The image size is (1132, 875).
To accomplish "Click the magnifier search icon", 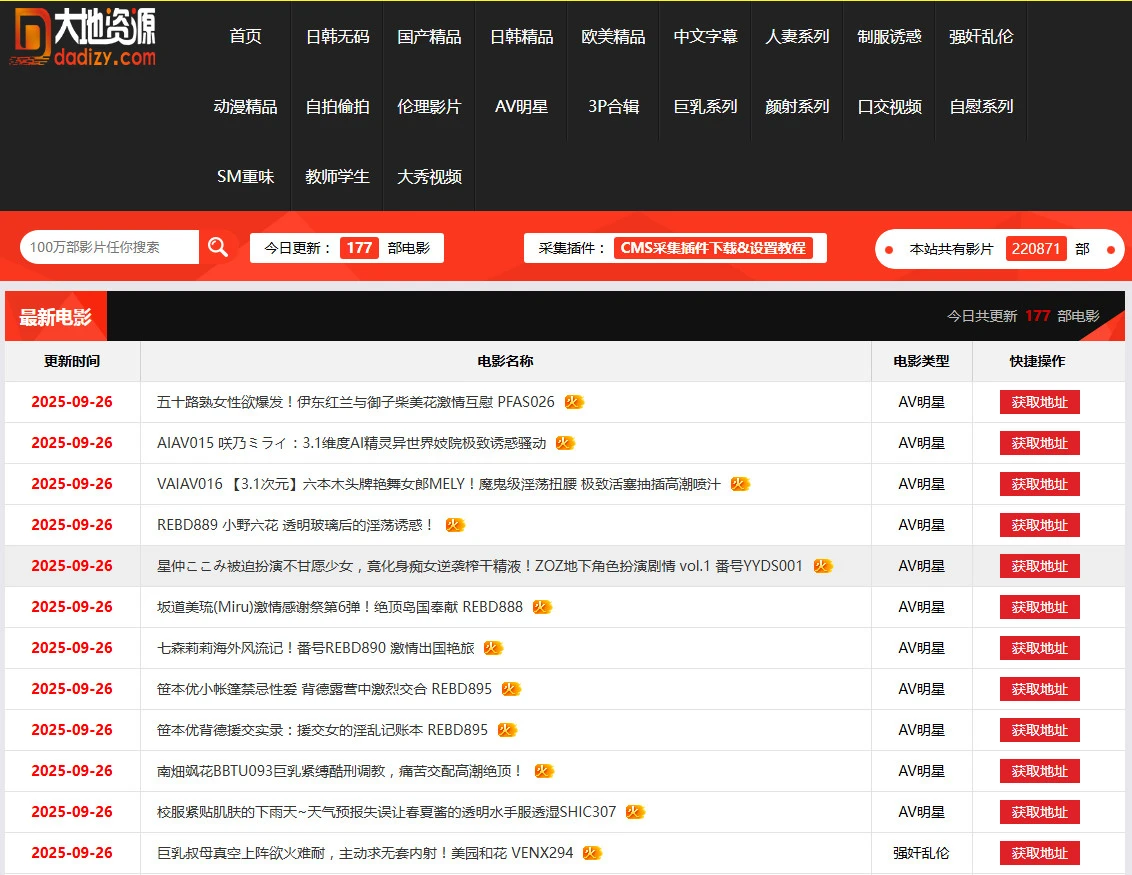I will click(x=217, y=247).
